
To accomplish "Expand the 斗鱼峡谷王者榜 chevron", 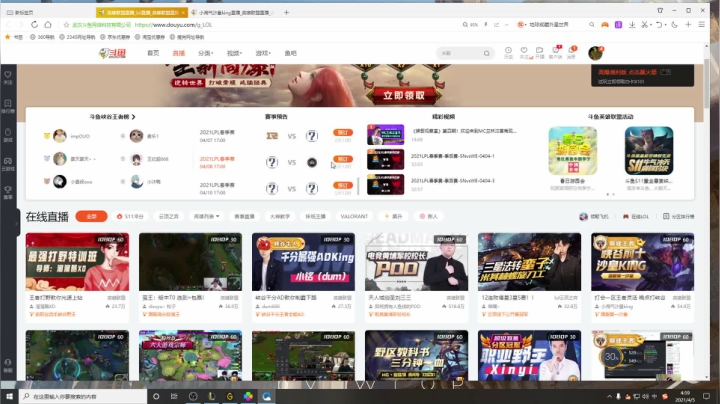I will pyautogui.click(x=134, y=117).
